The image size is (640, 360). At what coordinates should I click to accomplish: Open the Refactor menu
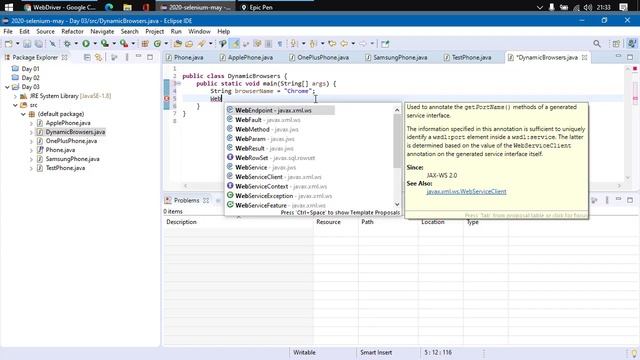[72, 31]
